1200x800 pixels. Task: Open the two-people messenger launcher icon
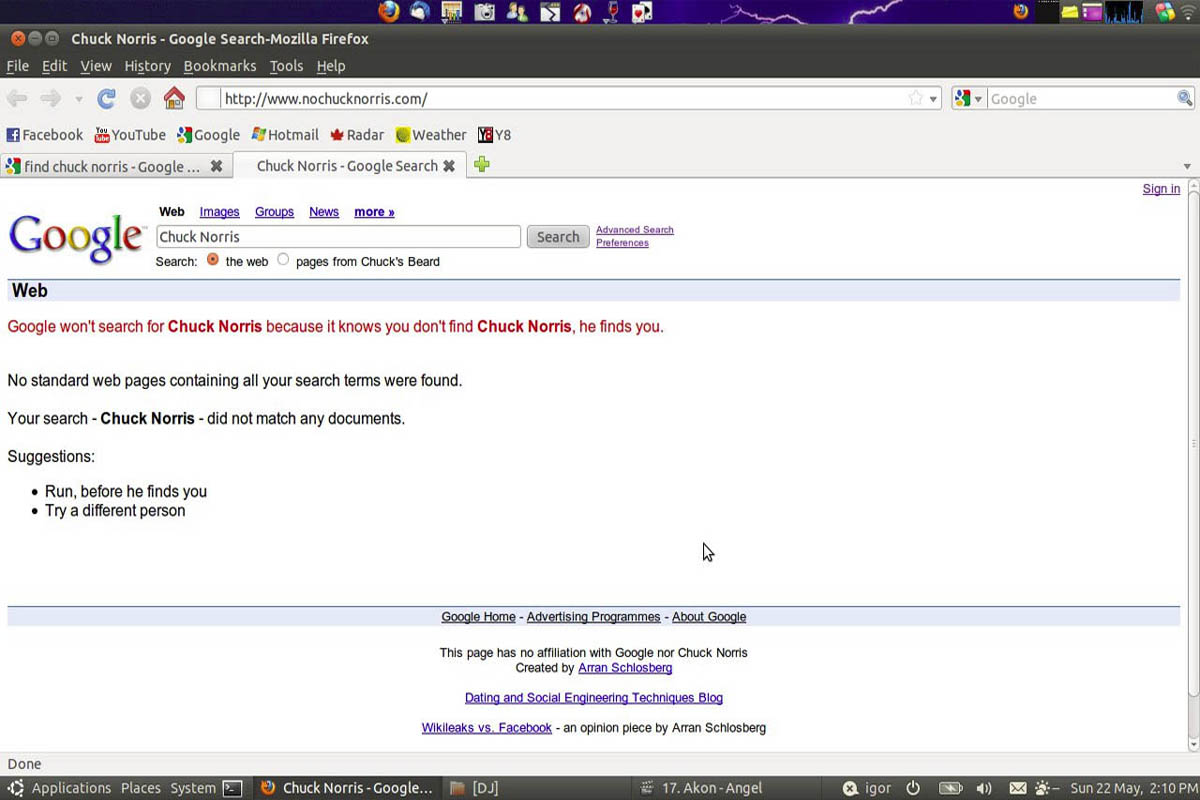coord(517,12)
